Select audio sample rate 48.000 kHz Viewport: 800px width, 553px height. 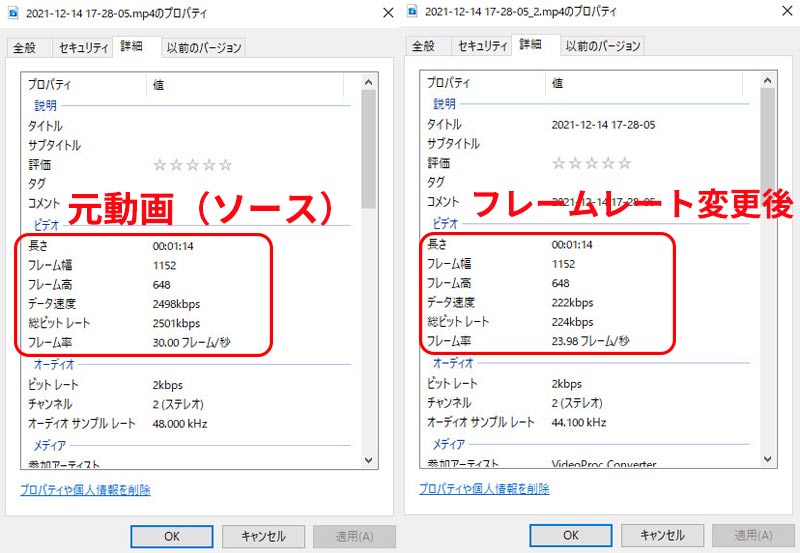(180, 424)
